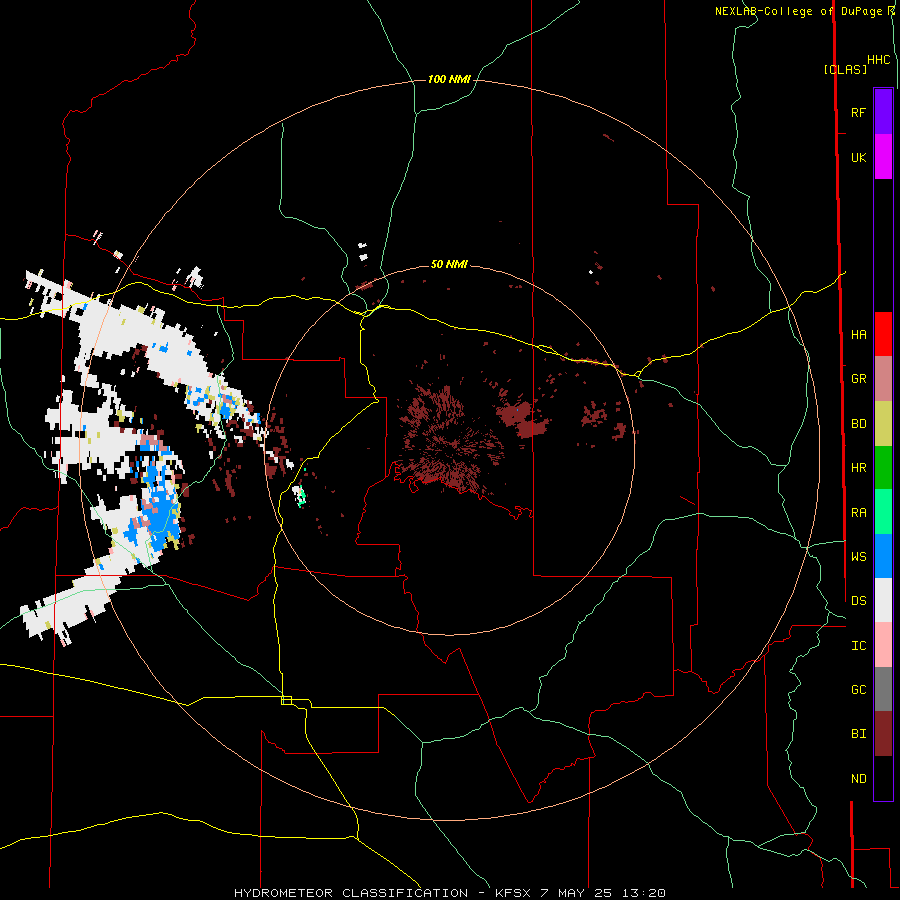Click the HHC product label

click(878, 59)
